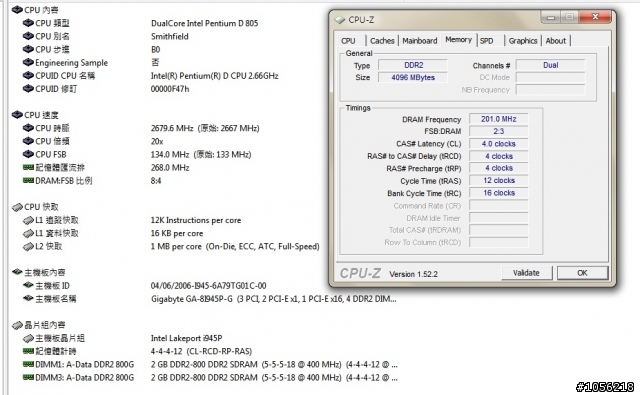The width and height of the screenshot is (640, 395).
Task: Click the memory icon beside 記憶體計時
Action: click(x=28, y=351)
